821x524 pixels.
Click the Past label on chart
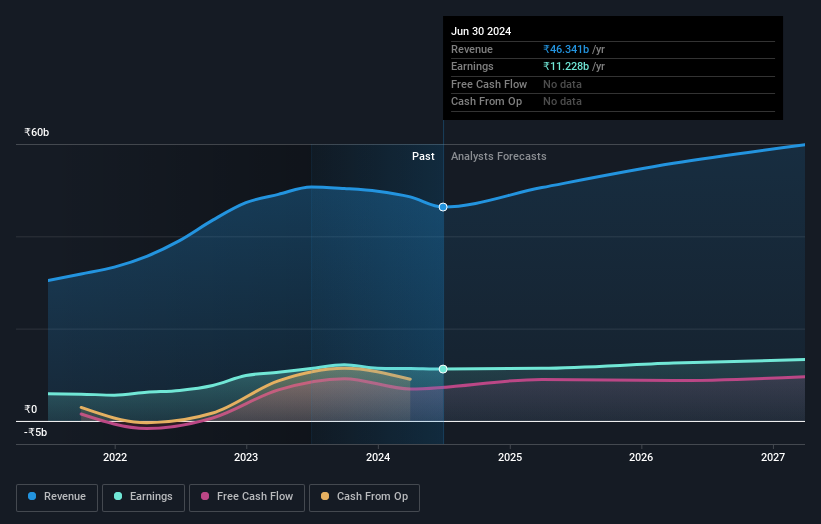[x=423, y=156]
